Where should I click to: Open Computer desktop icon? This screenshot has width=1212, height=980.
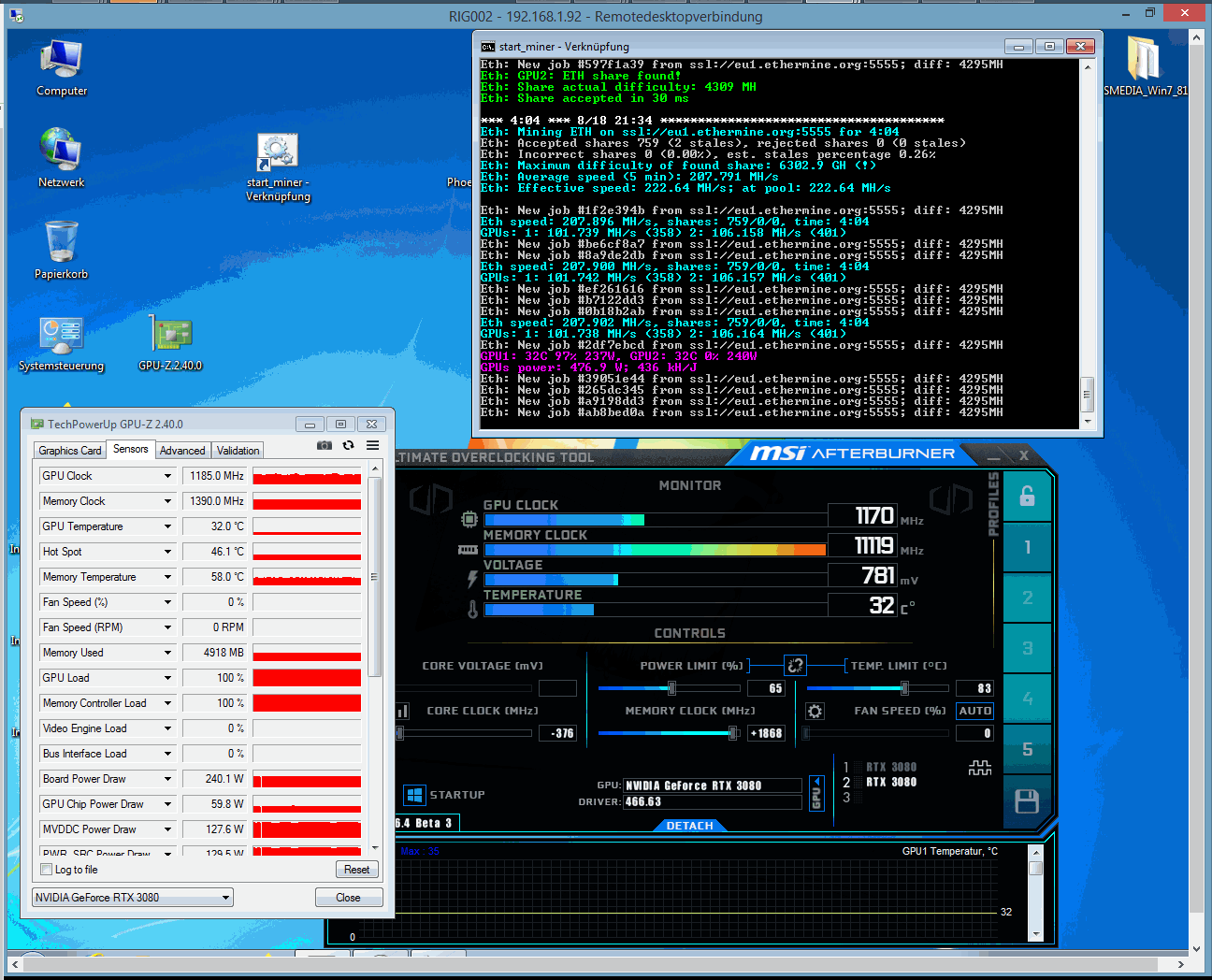point(62,68)
